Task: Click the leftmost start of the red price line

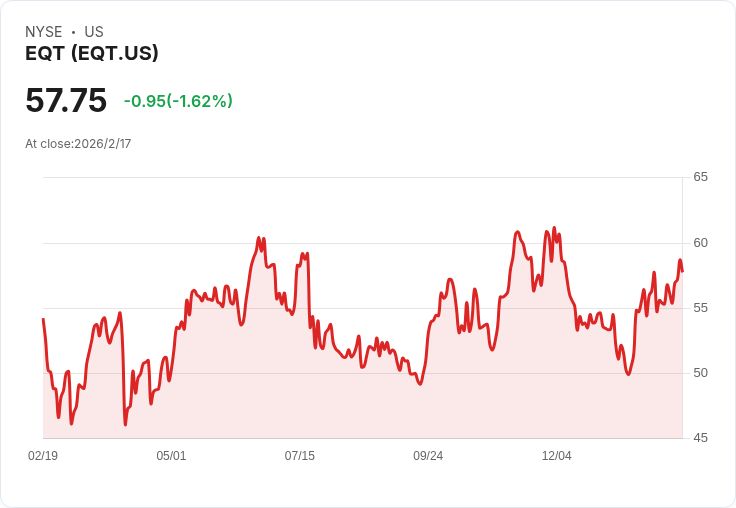Action: click(x=43, y=319)
